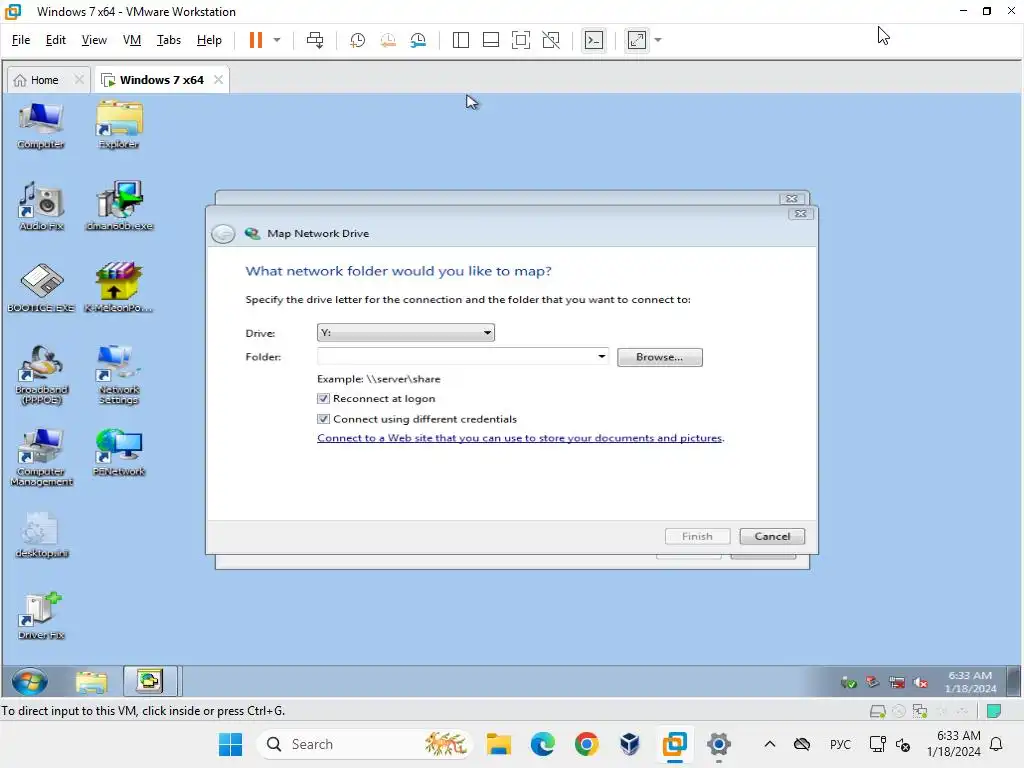Close the Windows 7 x64 tab
1024x768 pixels.
click(x=218, y=80)
